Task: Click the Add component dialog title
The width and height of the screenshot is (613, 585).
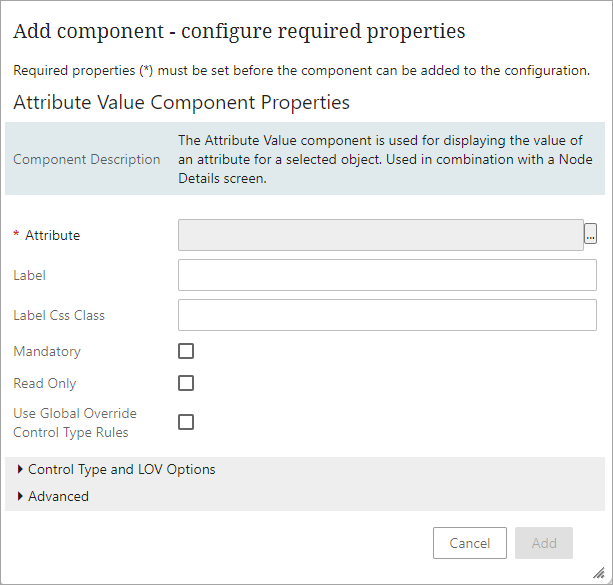Action: [x=239, y=31]
